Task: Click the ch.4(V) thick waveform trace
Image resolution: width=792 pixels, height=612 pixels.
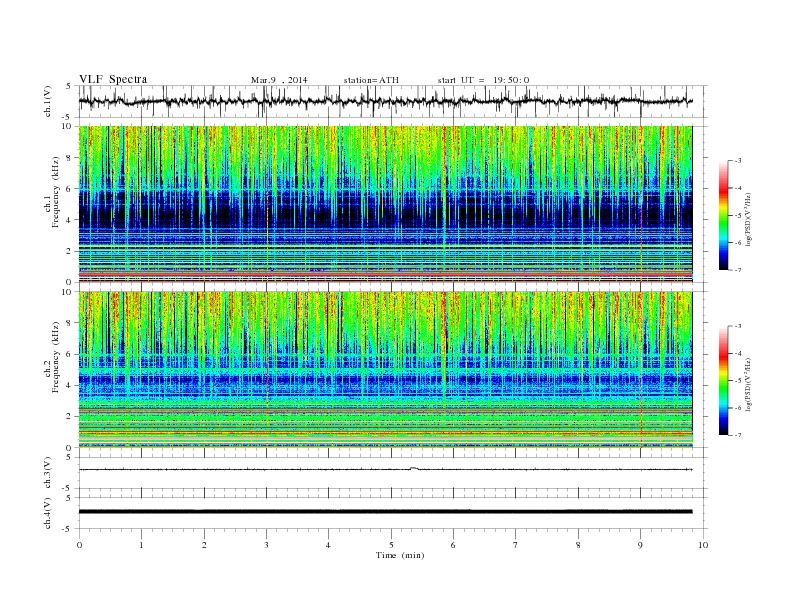Action: 385,512
